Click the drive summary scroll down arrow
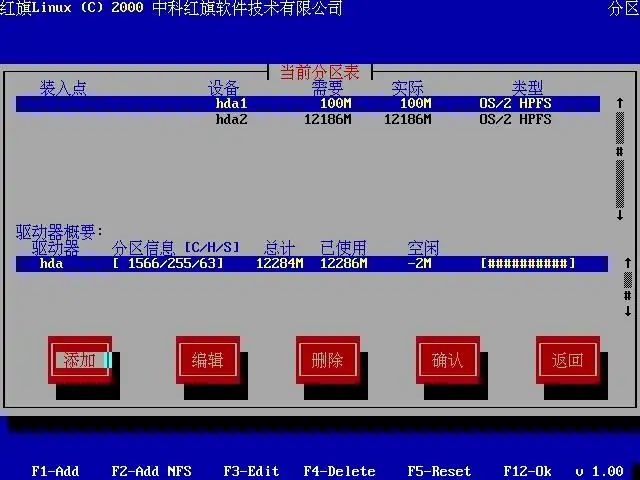Viewport: 640px width, 480px height. coord(628,311)
